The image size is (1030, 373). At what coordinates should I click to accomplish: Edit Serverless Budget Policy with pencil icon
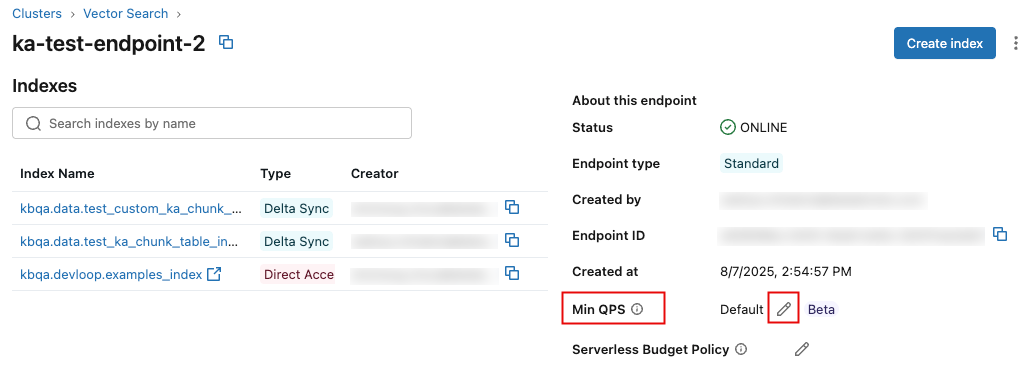pyautogui.click(x=801, y=349)
